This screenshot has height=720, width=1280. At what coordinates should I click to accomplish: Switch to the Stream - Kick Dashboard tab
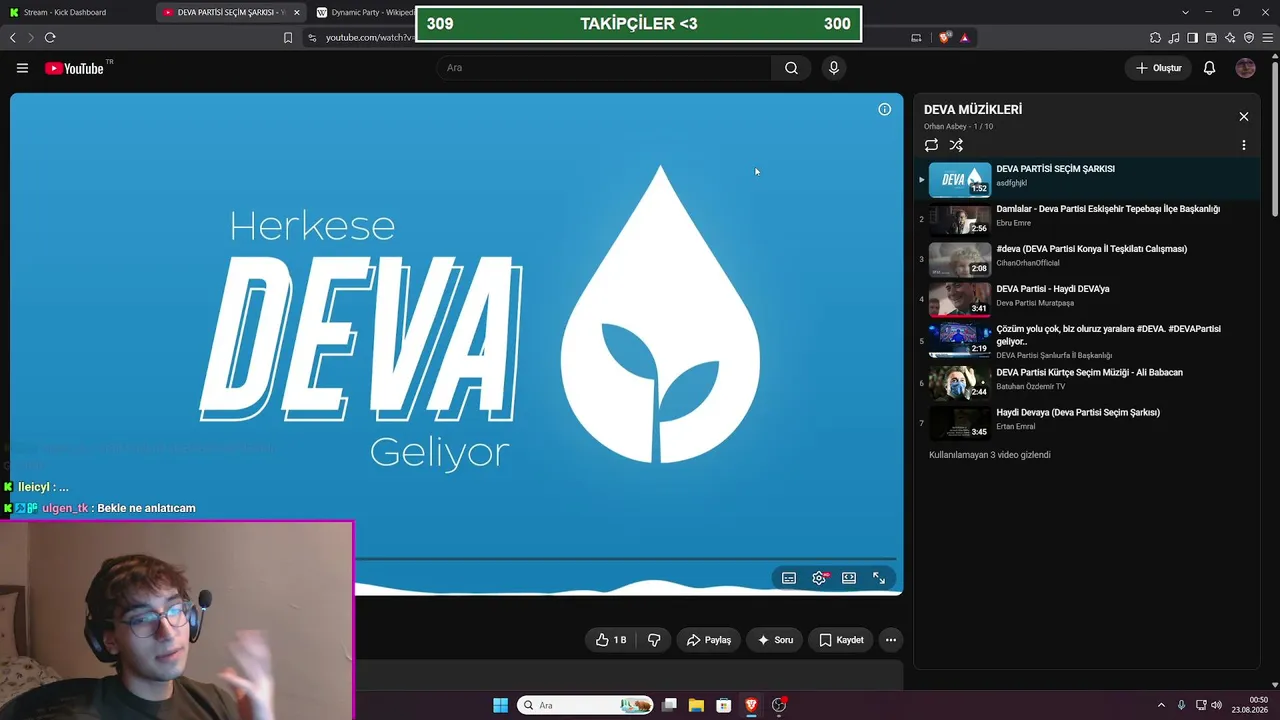[80, 12]
